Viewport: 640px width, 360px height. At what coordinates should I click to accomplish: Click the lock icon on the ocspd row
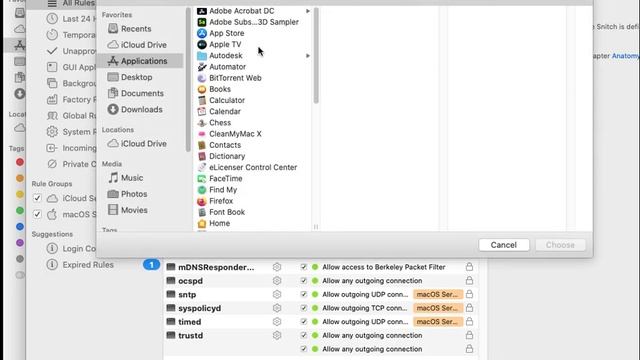469,281
